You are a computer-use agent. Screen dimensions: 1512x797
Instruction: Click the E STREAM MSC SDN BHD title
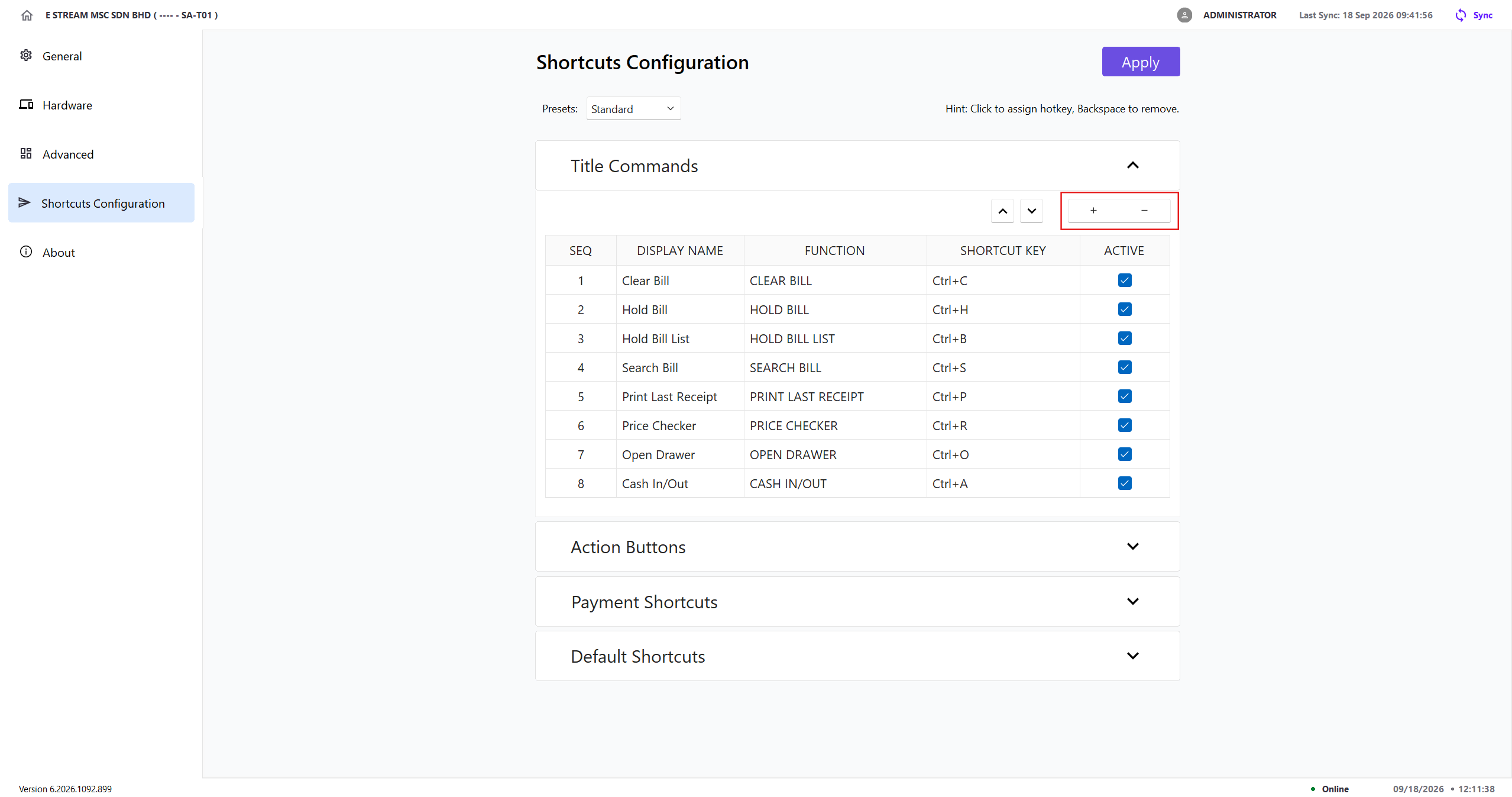[x=131, y=15]
